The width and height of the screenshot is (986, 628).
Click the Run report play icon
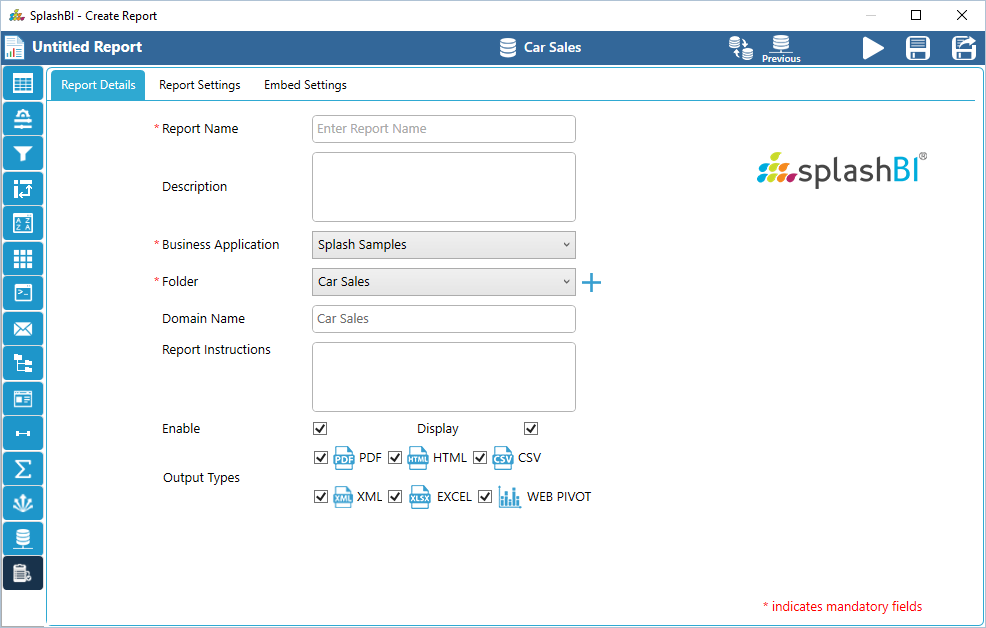coord(873,48)
